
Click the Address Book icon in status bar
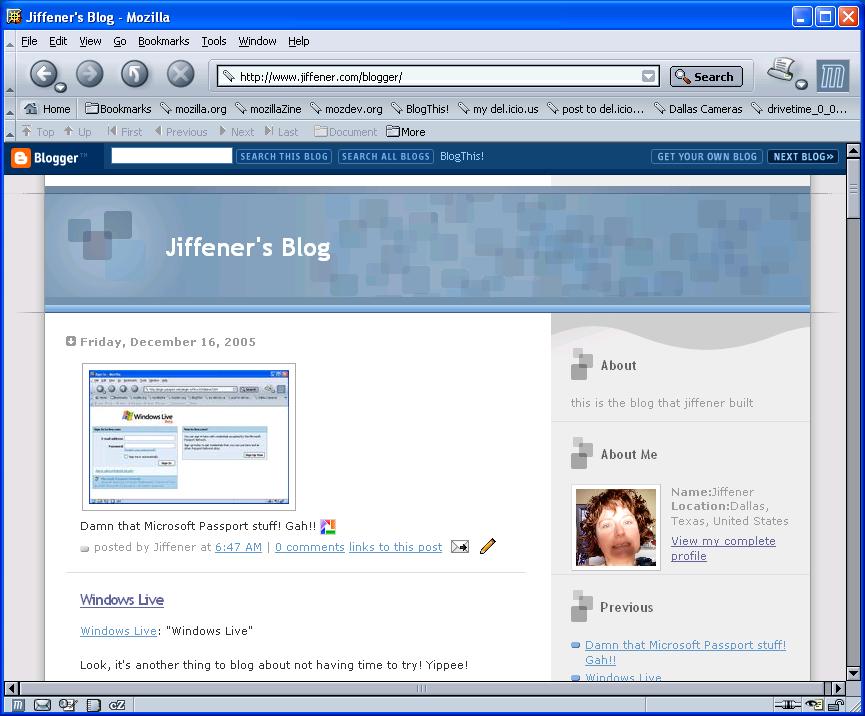click(94, 704)
